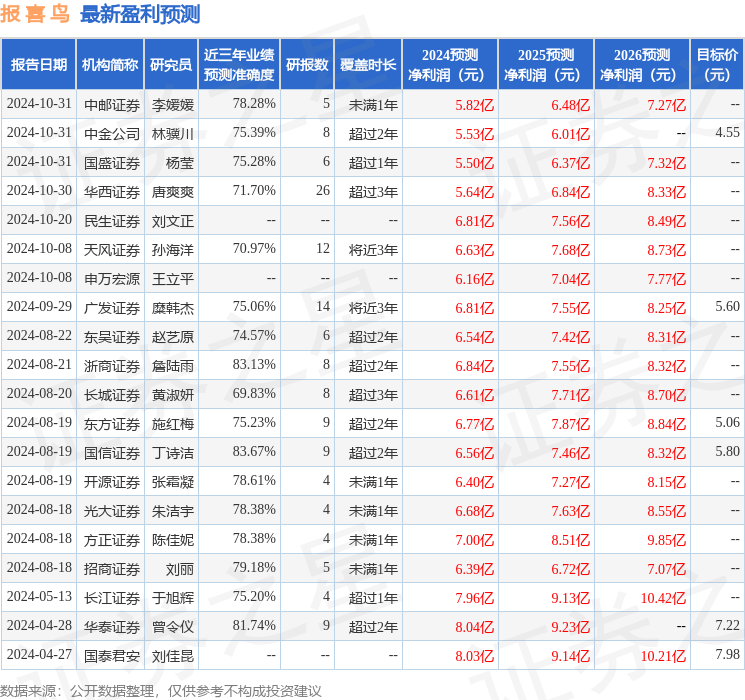The image size is (745, 700).
Task: Click the 报告日期 column header
Action: tap(38, 65)
